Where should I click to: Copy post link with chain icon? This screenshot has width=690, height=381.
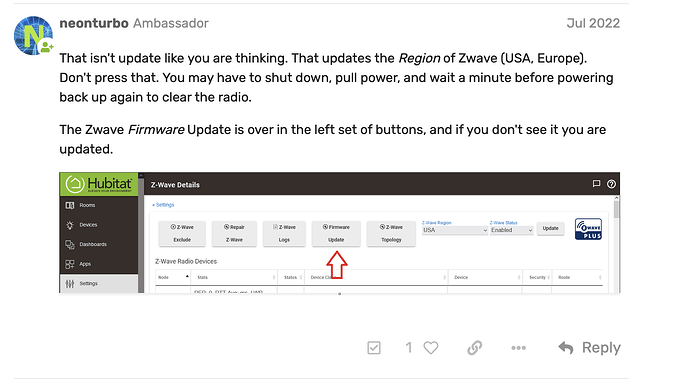click(474, 348)
